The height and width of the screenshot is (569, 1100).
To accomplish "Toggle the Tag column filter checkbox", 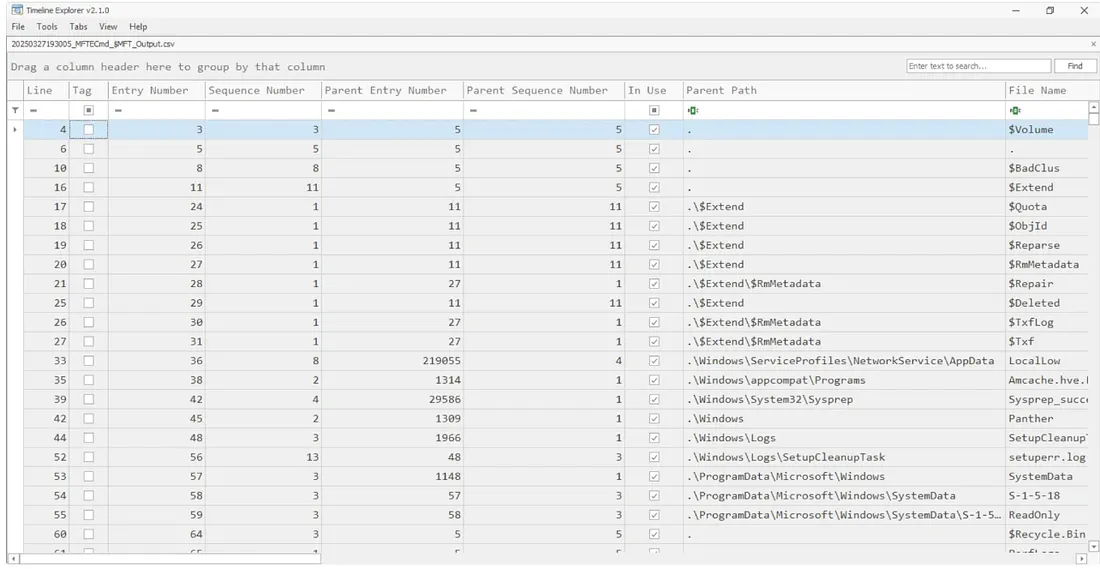I will pyautogui.click(x=89, y=110).
